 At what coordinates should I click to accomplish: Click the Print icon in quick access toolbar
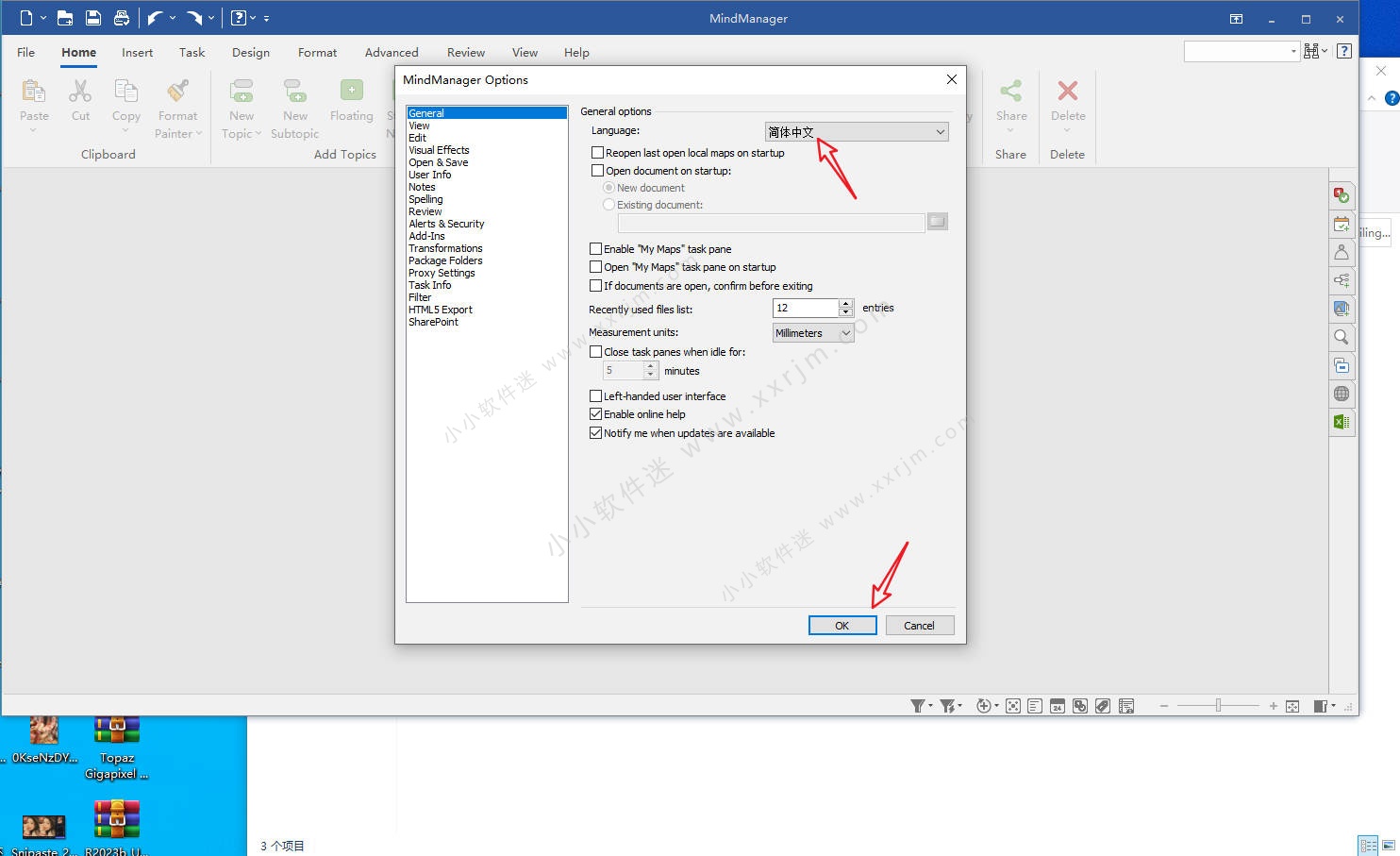pos(121,18)
